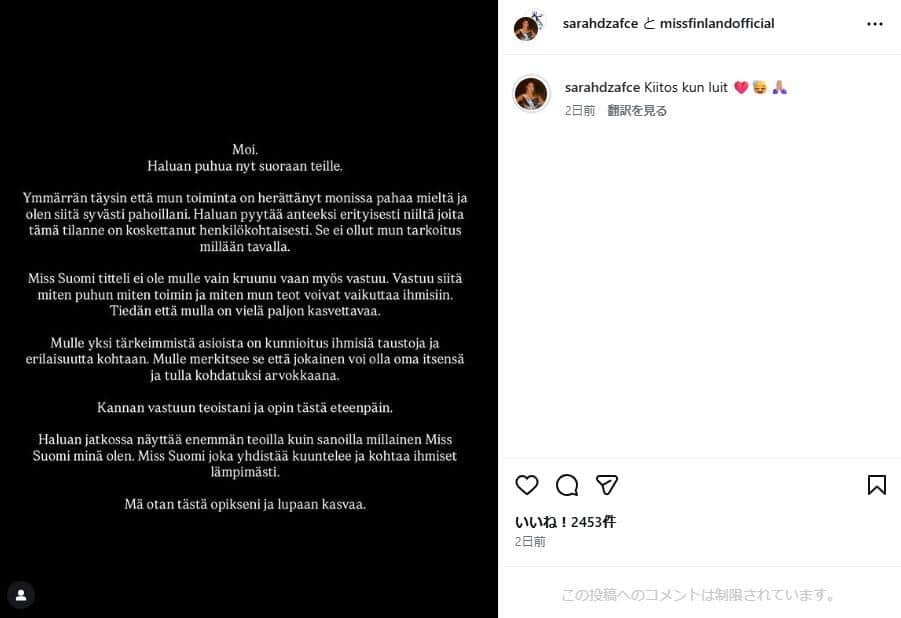Open sarahdzafce username in the caption
The height and width of the screenshot is (618, 901).
(x=602, y=87)
